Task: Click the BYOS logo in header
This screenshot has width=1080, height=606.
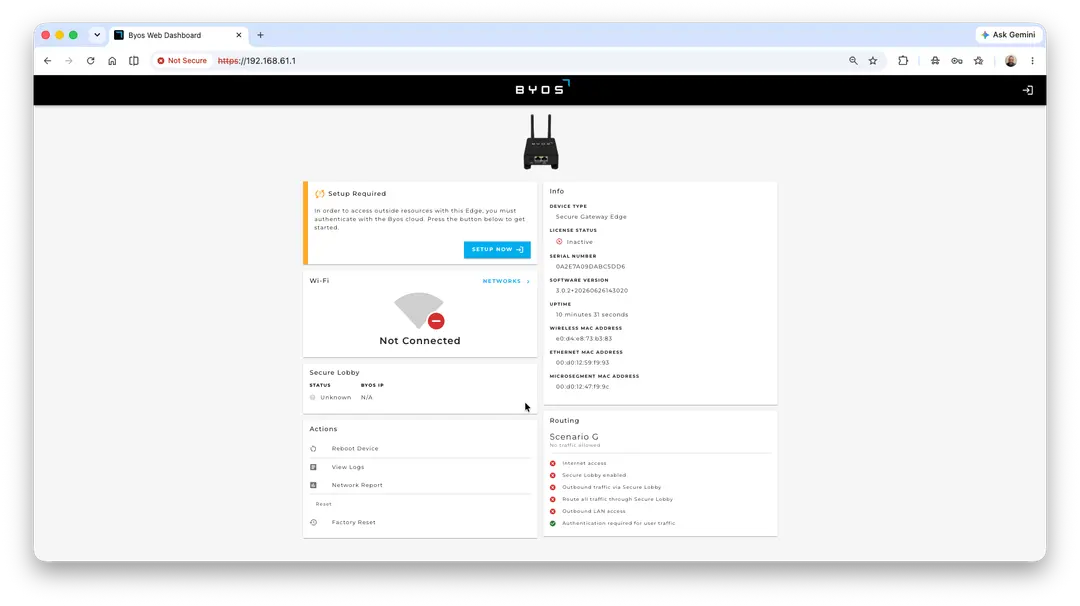Action: click(x=542, y=88)
